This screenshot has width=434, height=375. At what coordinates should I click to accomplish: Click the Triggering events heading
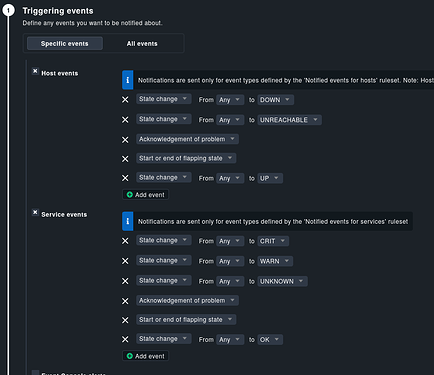pos(58,11)
